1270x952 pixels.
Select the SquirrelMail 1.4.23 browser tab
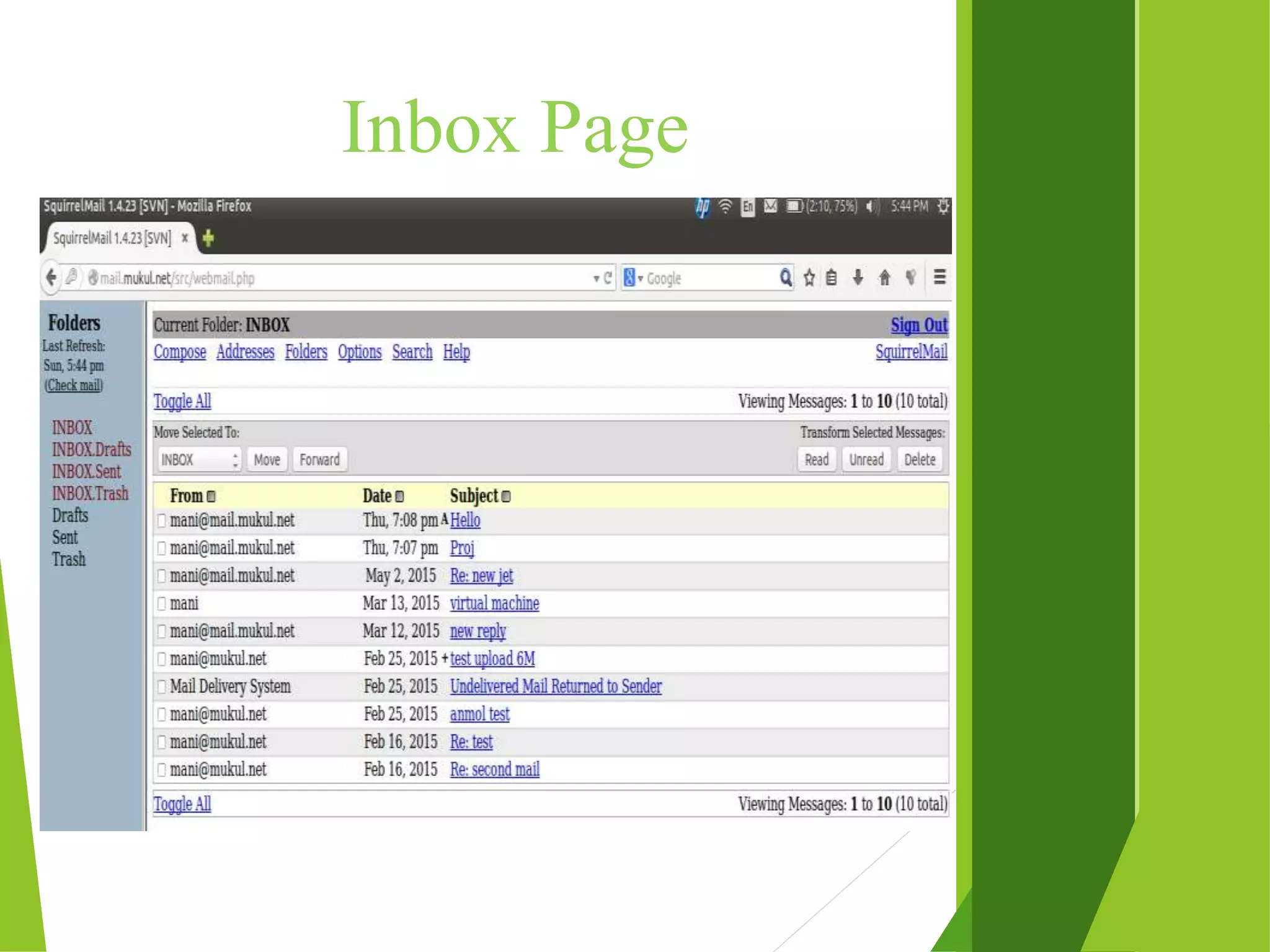point(112,238)
